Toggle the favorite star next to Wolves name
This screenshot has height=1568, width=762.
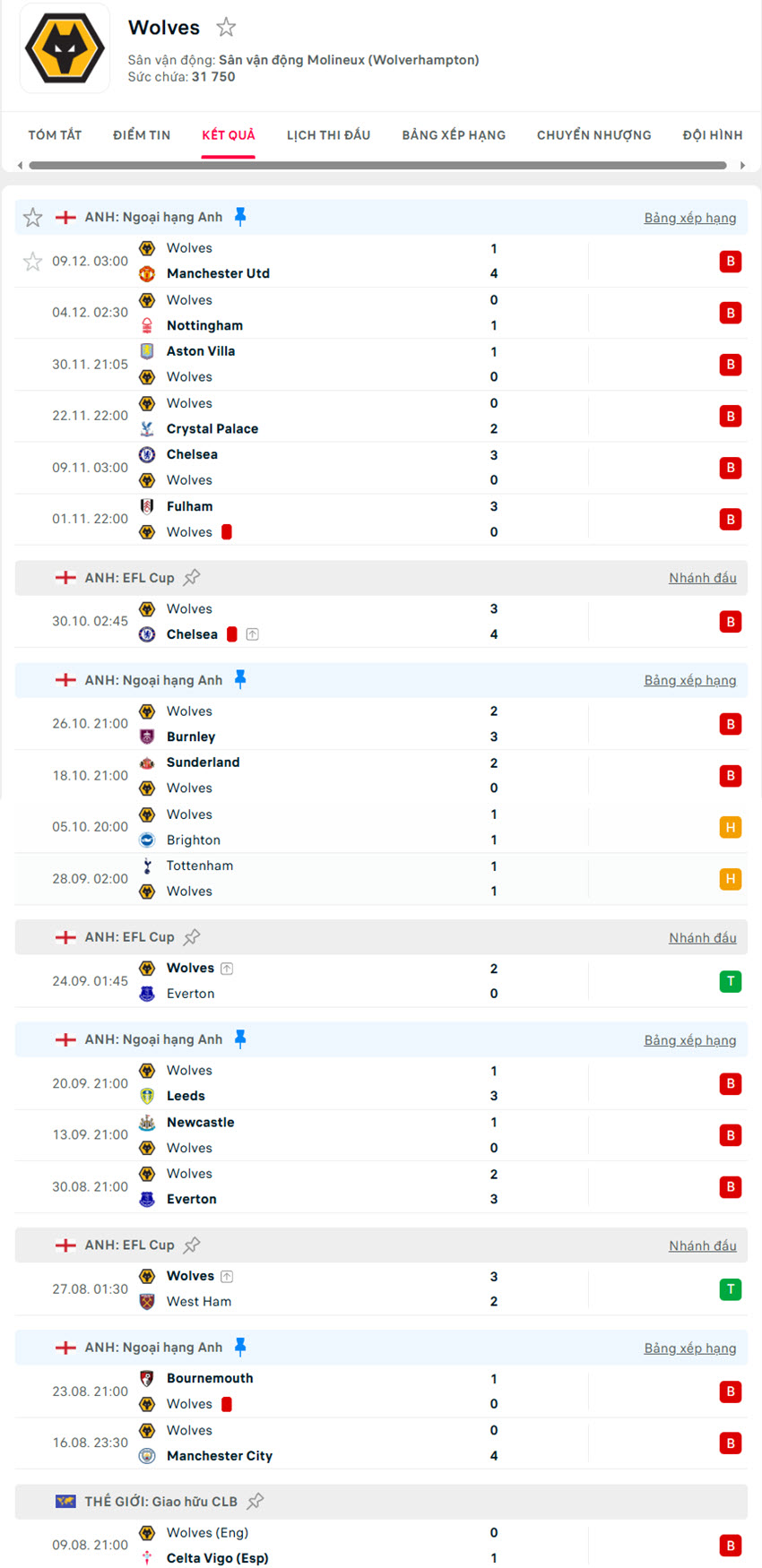point(225,27)
